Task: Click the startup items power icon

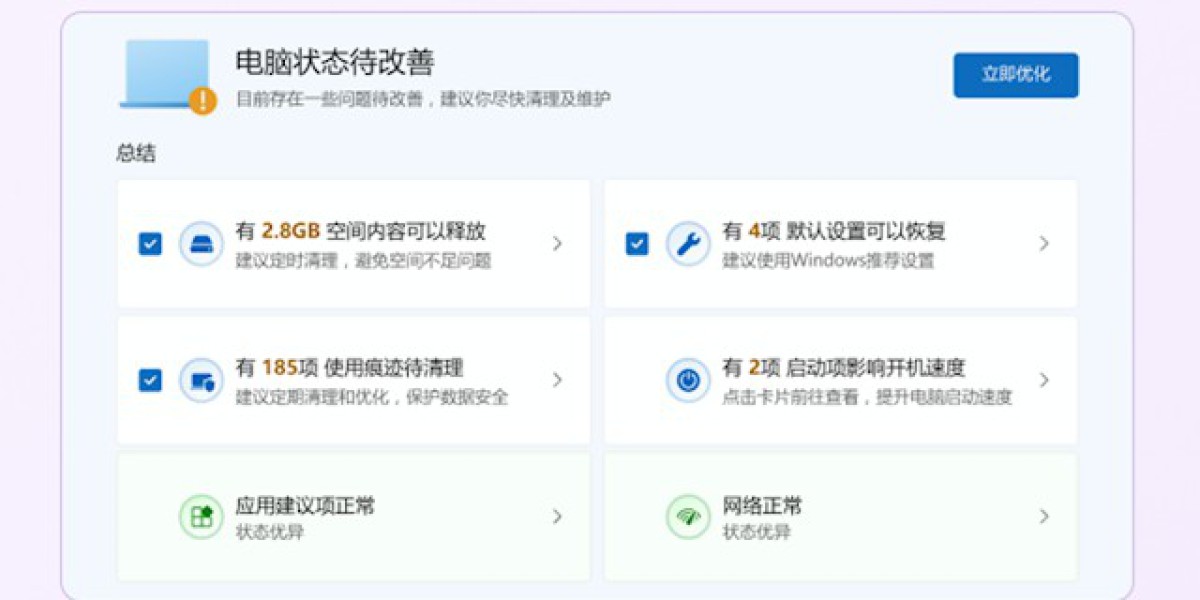Action: (688, 380)
